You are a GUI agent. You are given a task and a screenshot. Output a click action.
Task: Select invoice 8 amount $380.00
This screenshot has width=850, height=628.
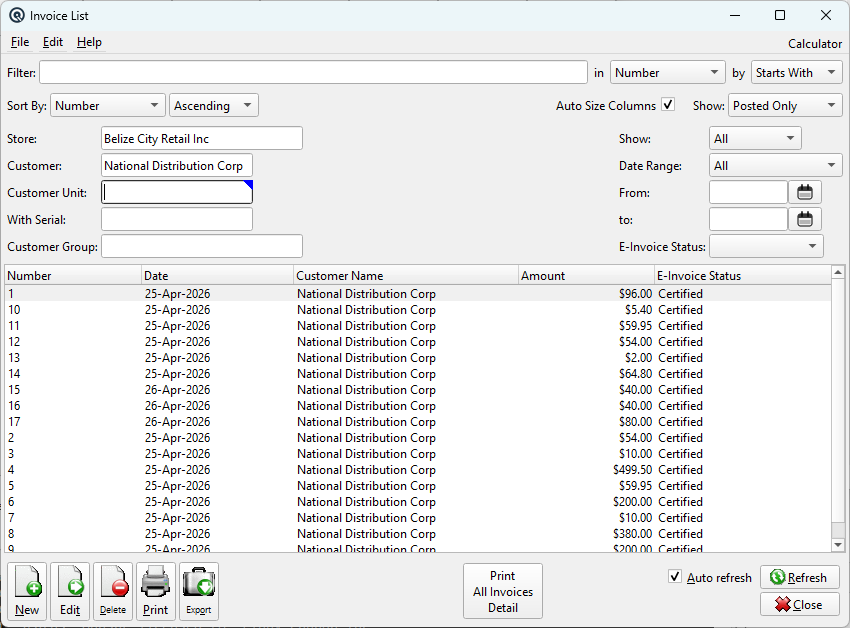(417, 534)
